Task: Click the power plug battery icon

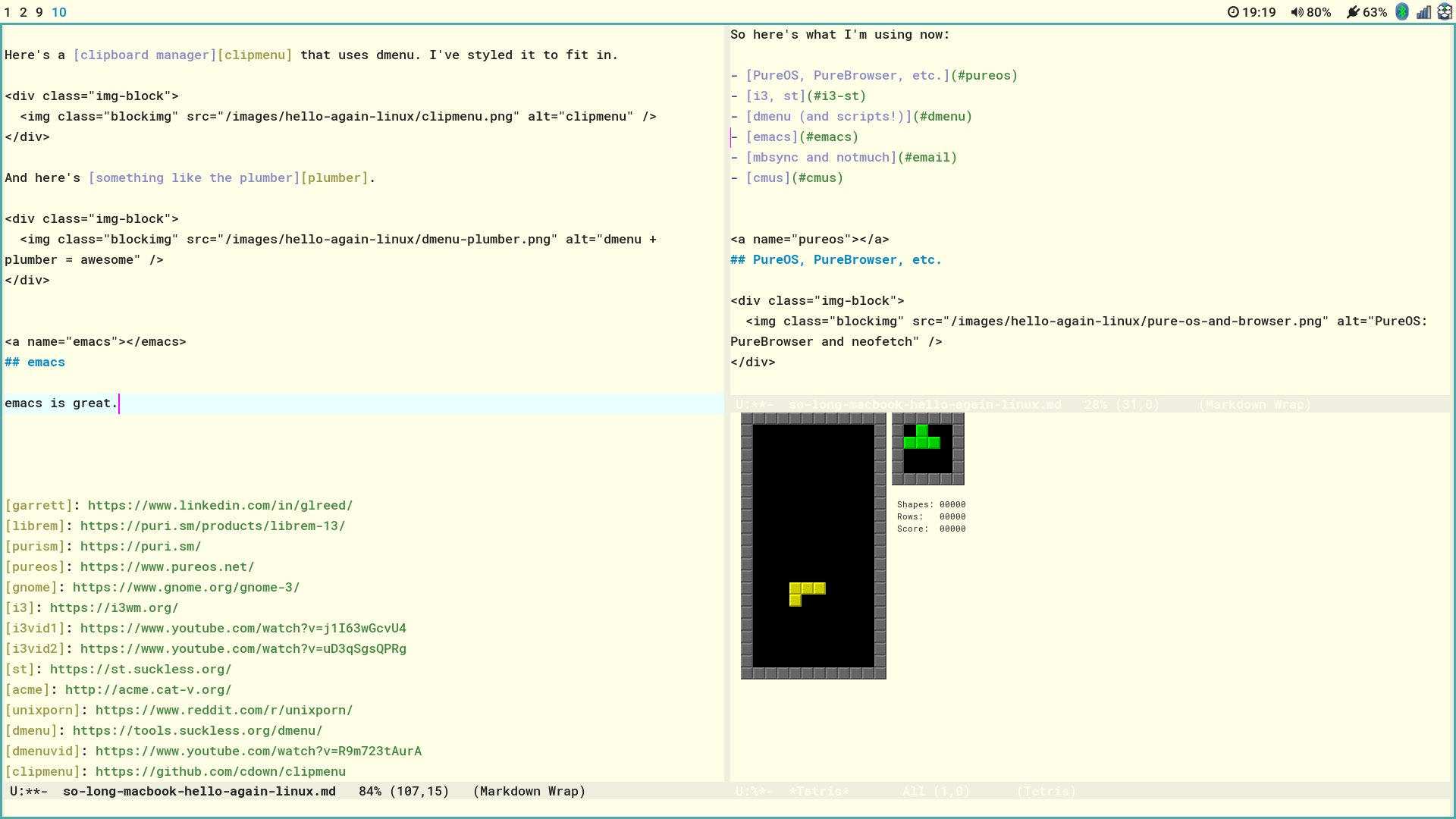Action: 1354,12
